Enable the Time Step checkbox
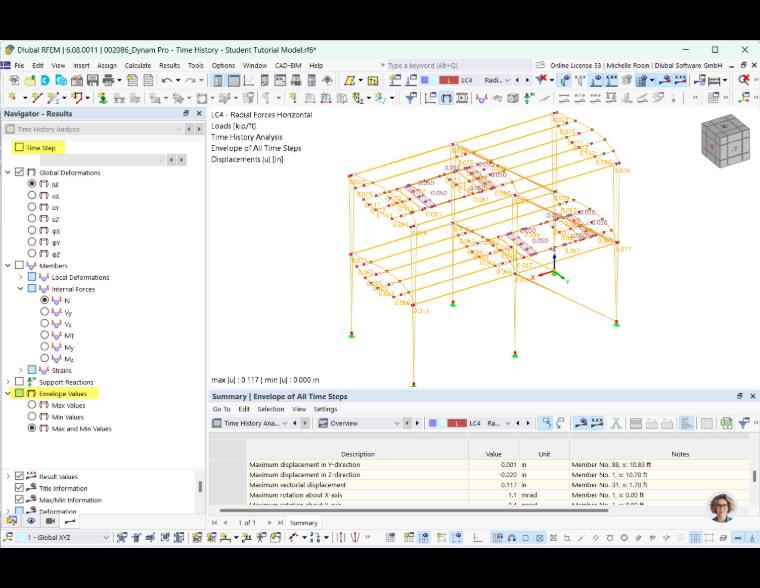Viewport: 760px width, 588px height. click(19, 147)
